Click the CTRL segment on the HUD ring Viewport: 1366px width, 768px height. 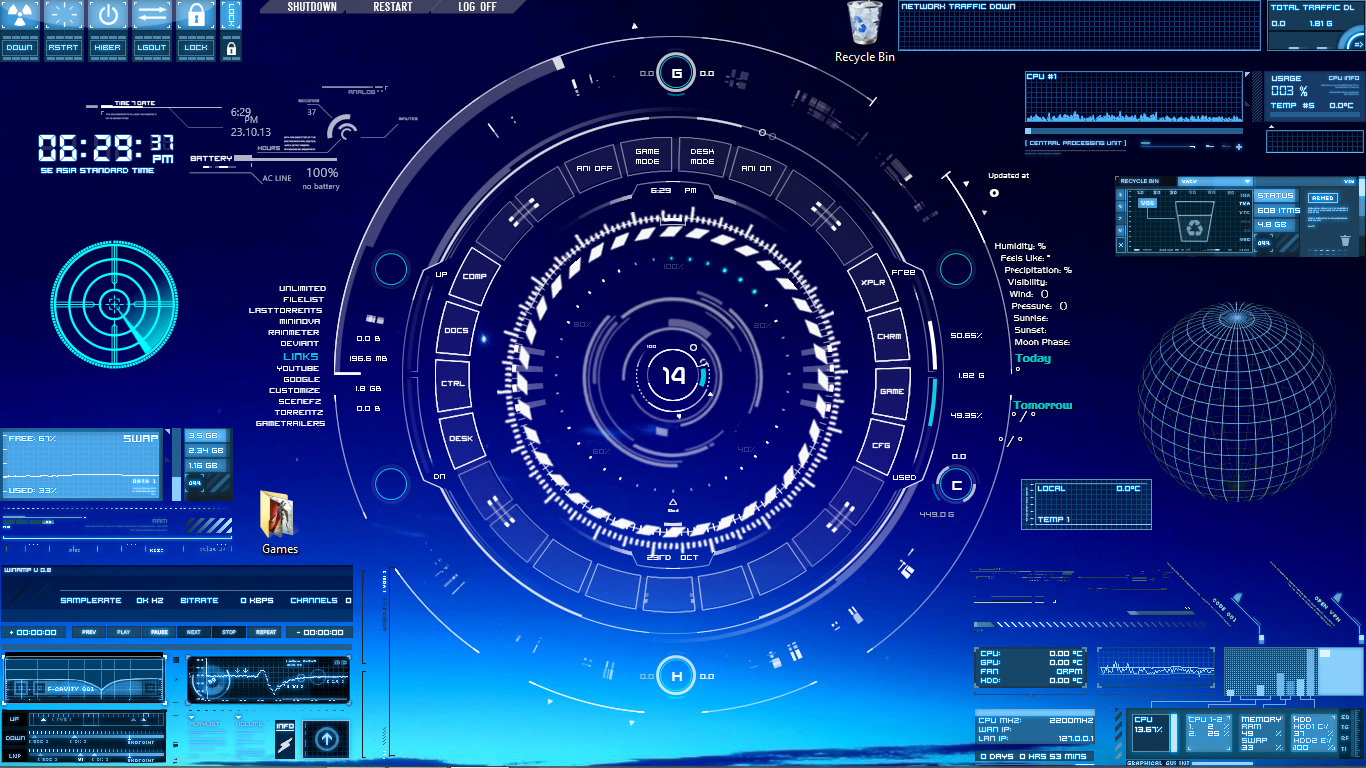(452, 384)
